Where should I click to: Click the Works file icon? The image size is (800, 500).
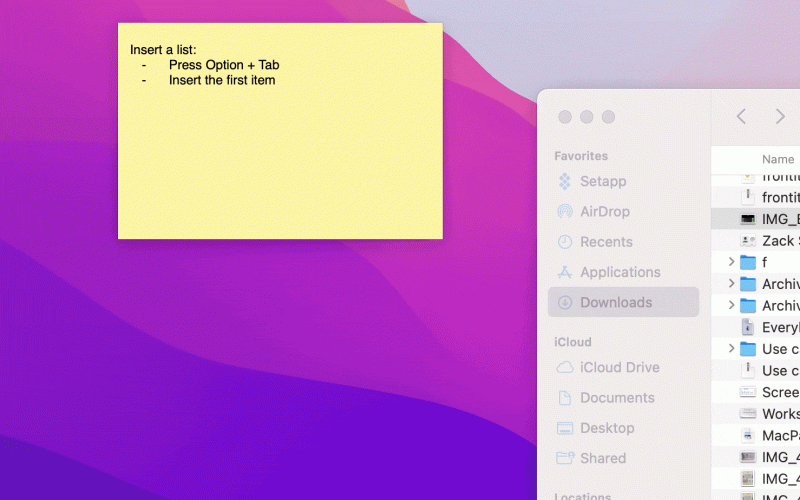pyautogui.click(x=747, y=413)
